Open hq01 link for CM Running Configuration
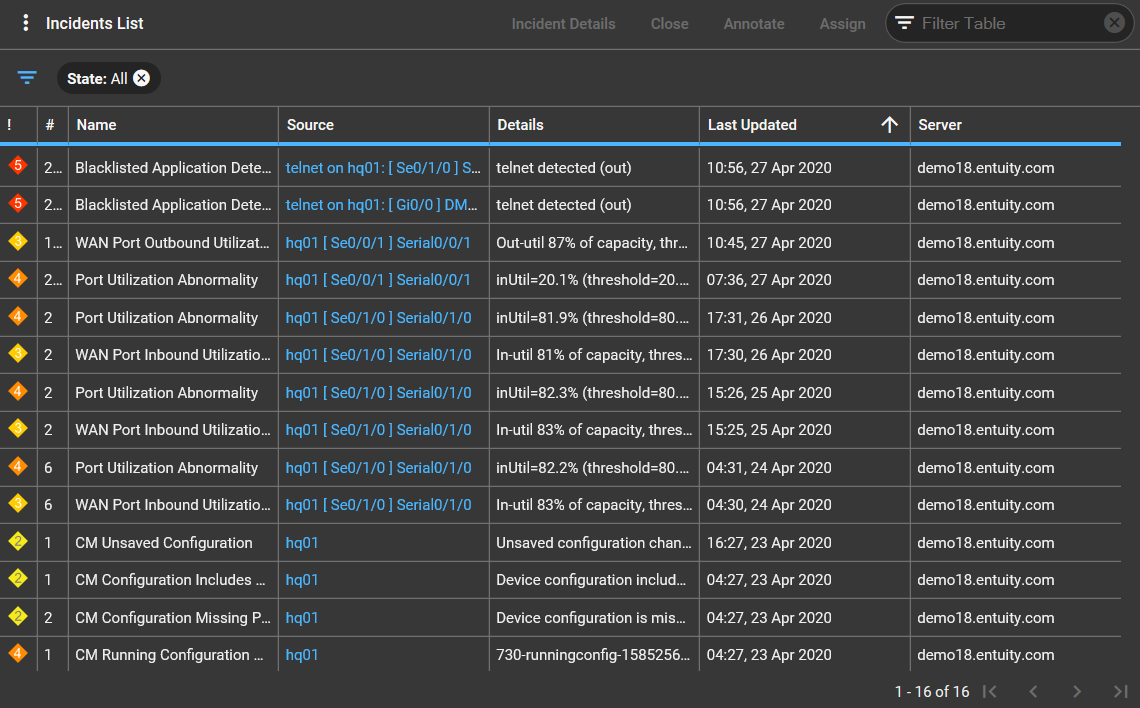The width and height of the screenshot is (1140, 708). [302, 655]
